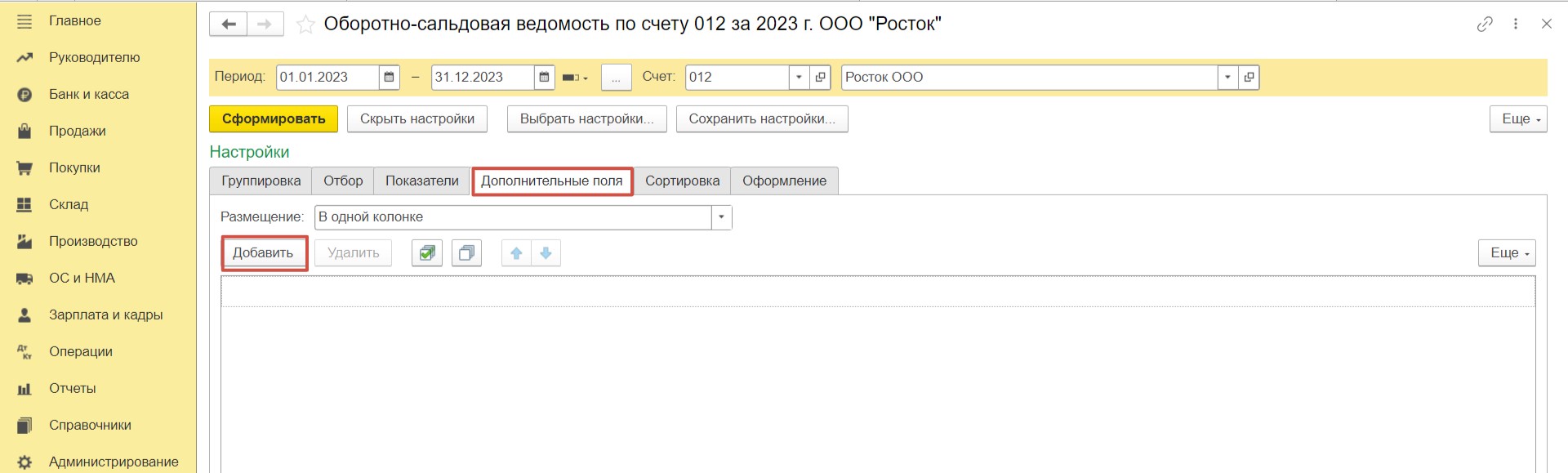Move the field down with blue arrow
The image size is (1568, 473).
[546, 253]
